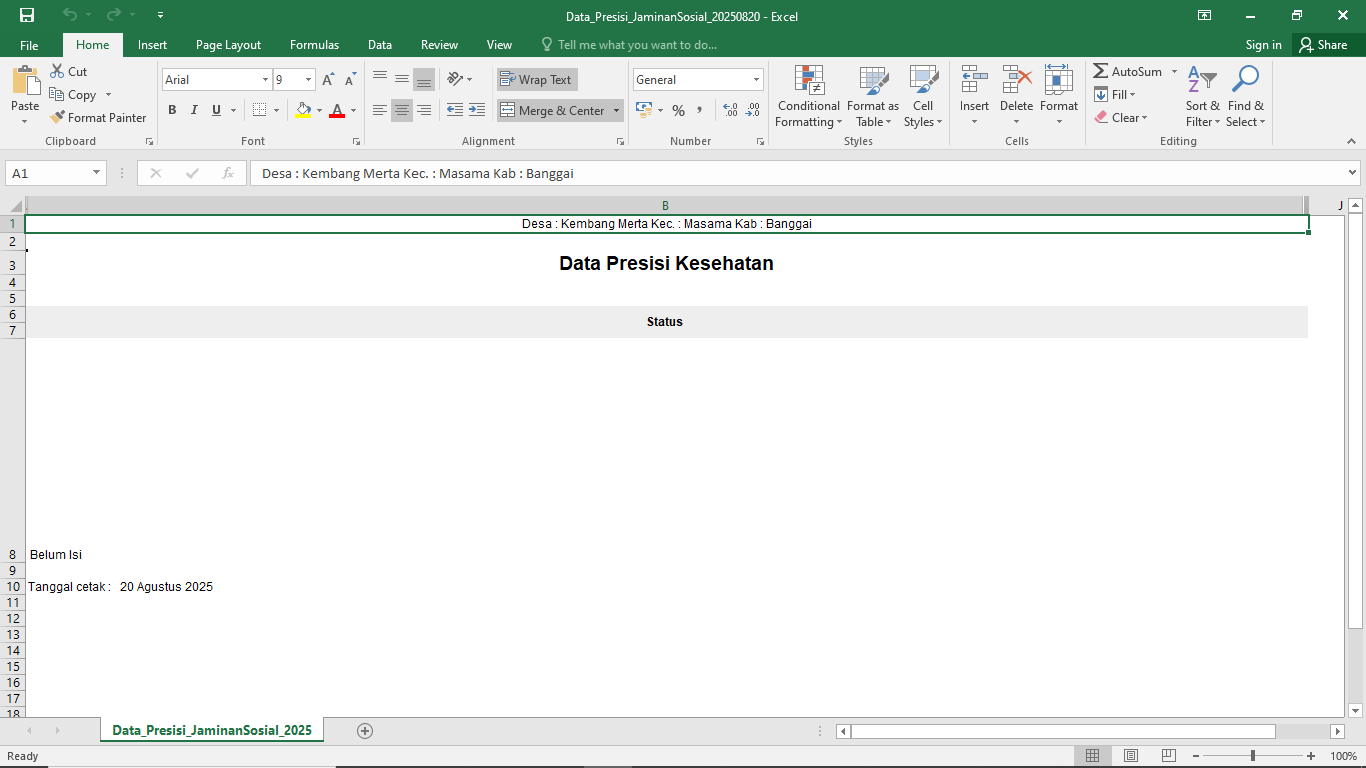1366x768 pixels.
Task: Click Decrease Decimal icon
Action: click(753, 110)
